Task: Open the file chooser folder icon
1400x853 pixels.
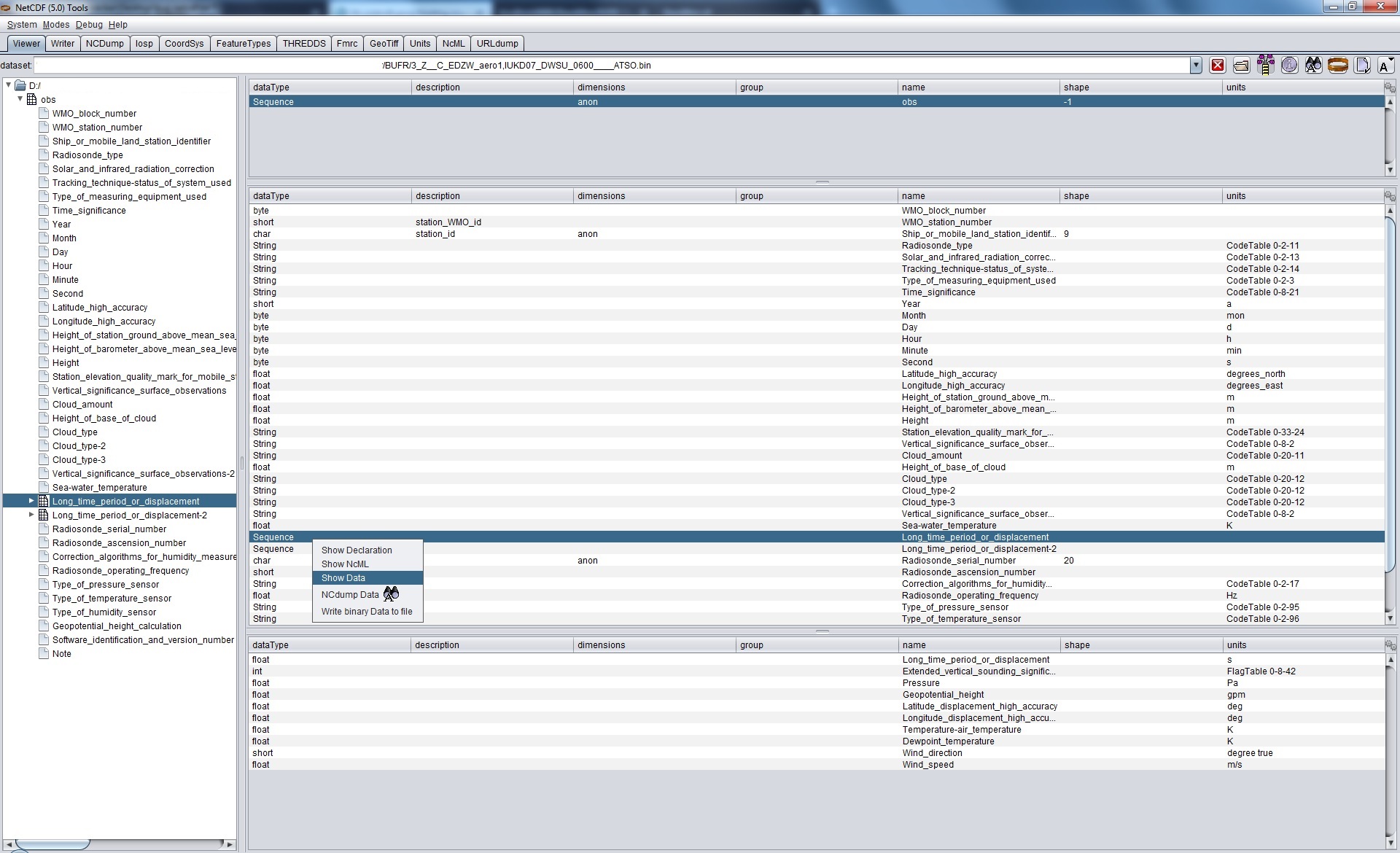Action: tap(1241, 66)
